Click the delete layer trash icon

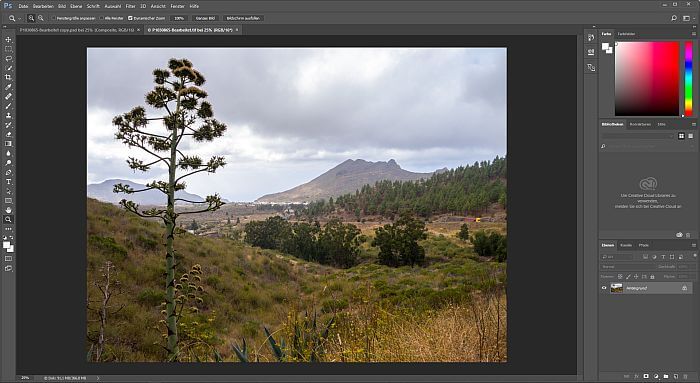(x=686, y=377)
